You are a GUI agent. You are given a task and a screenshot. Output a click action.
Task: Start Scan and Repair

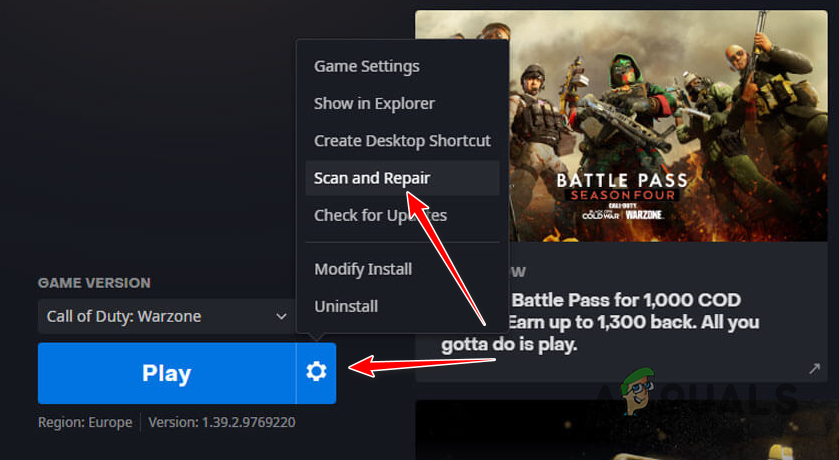[402, 178]
